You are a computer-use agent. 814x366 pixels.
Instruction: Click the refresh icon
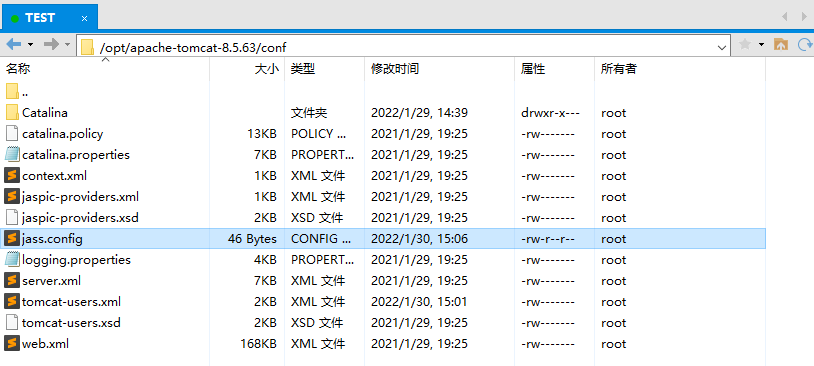click(x=806, y=45)
